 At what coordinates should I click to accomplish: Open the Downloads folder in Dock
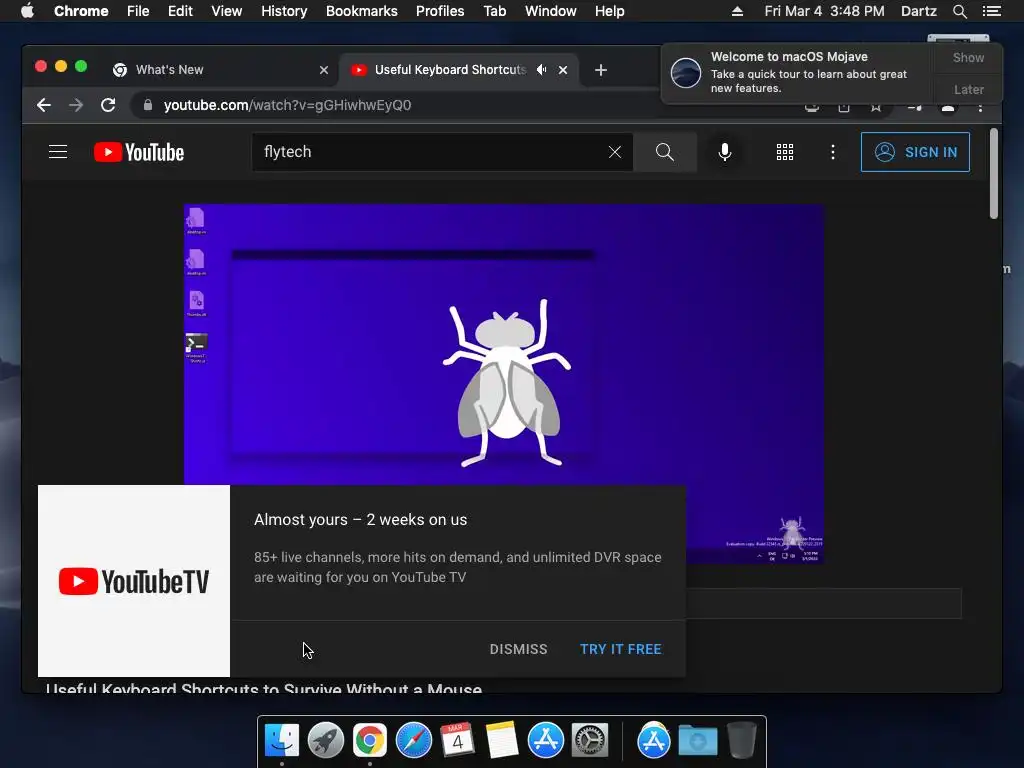(x=697, y=740)
